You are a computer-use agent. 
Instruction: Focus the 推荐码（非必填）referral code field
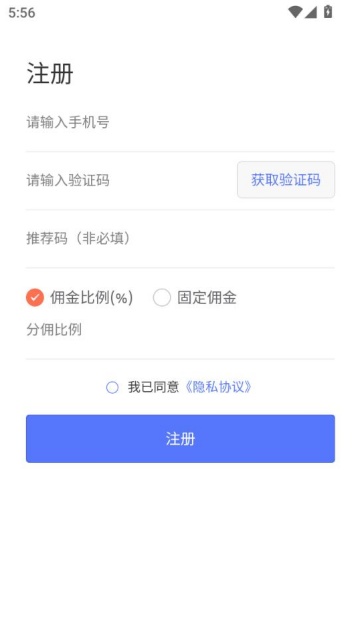coord(180,238)
